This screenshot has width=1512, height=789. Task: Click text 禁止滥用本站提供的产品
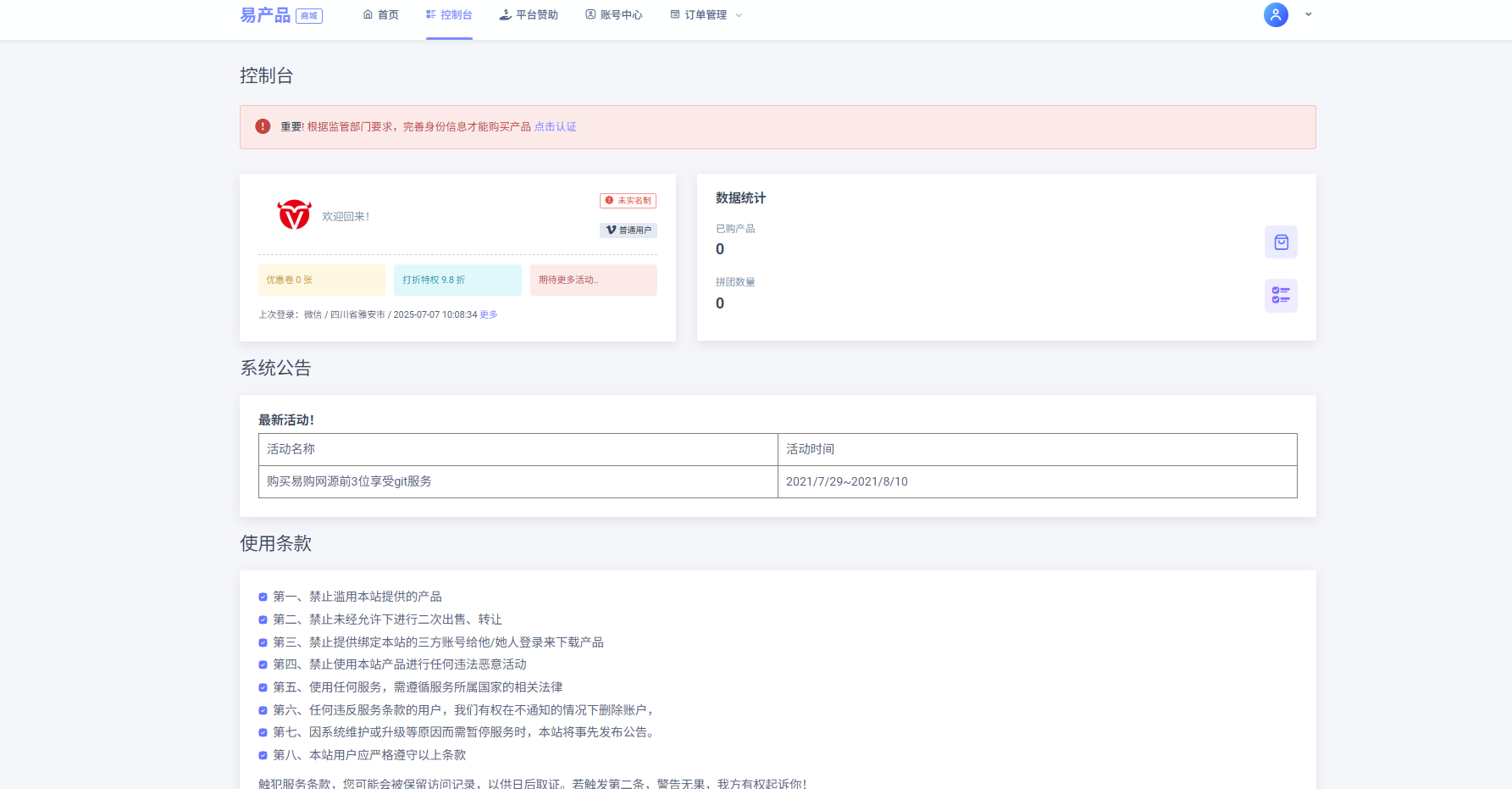[375, 597]
